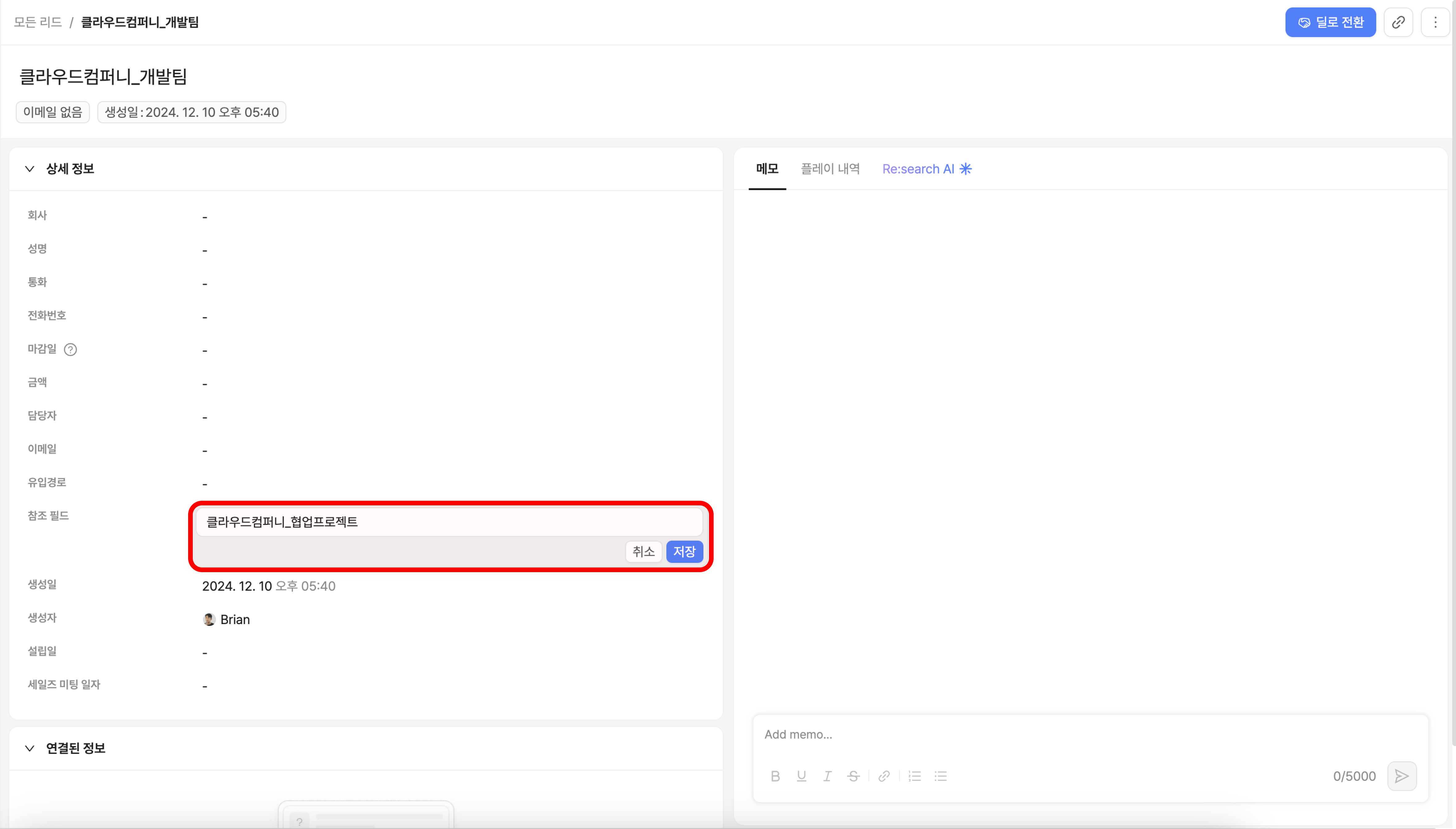Select the 메모 tab
Viewport: 1456px width, 829px height.
[x=767, y=168]
